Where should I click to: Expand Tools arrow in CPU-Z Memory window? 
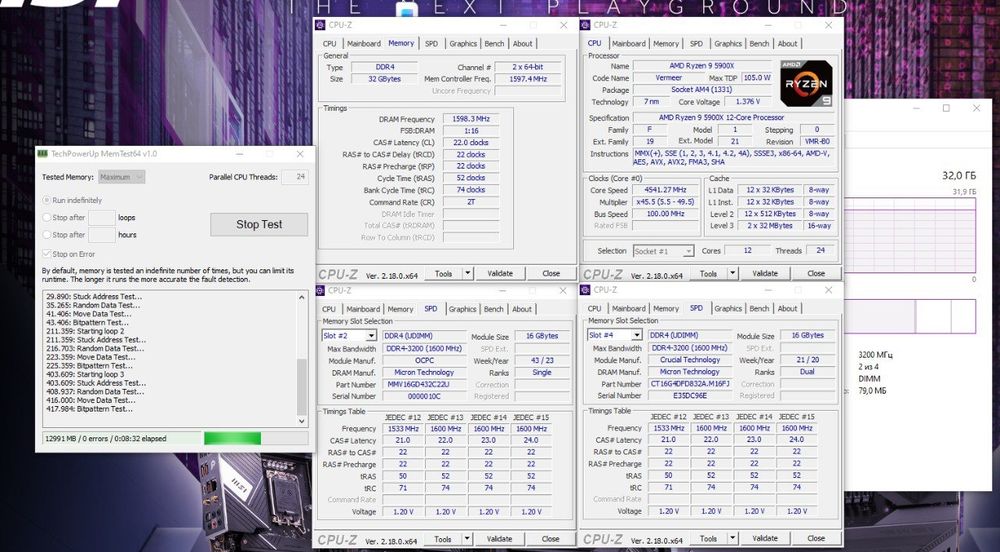tap(467, 273)
